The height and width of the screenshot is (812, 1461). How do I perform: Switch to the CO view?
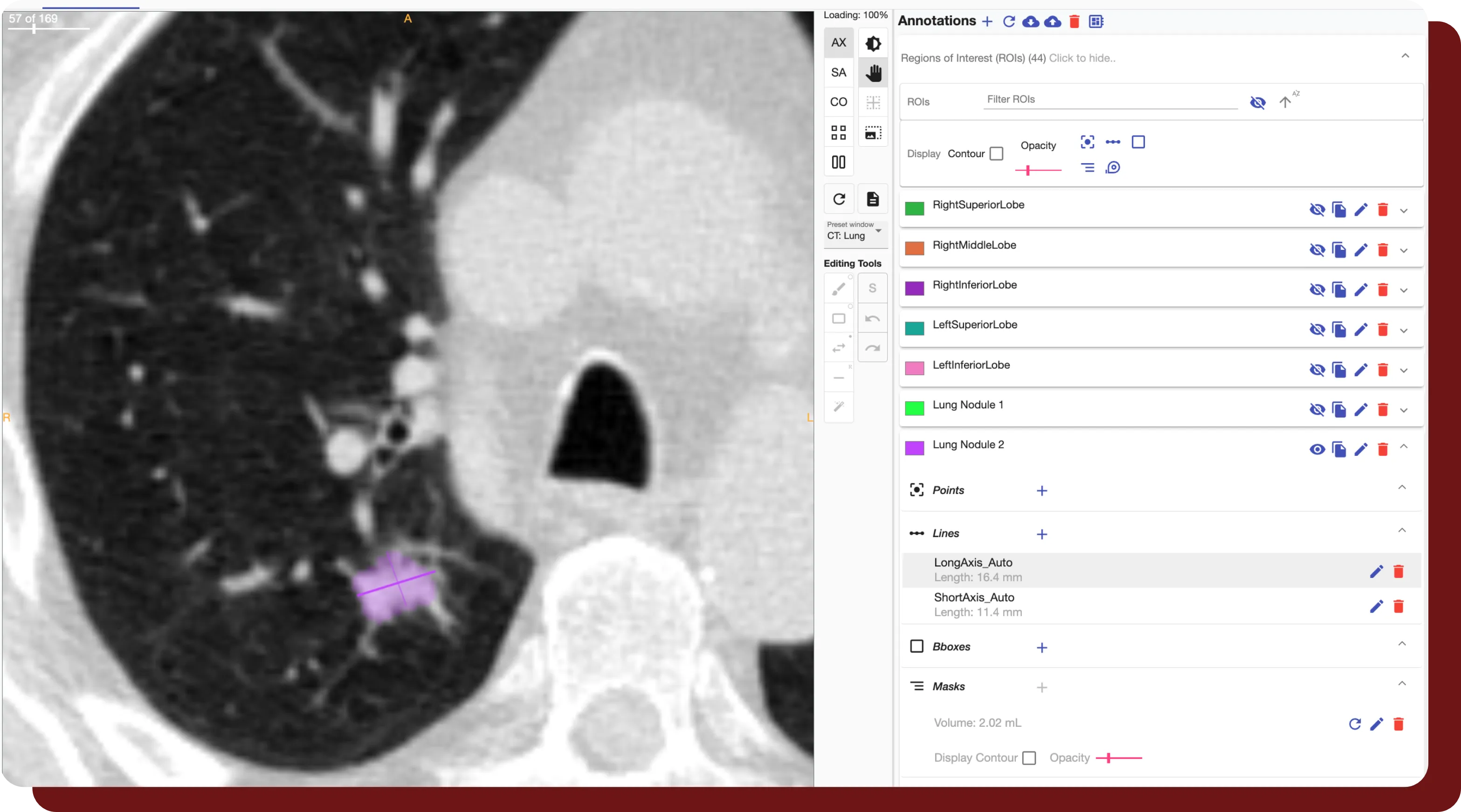coord(839,102)
